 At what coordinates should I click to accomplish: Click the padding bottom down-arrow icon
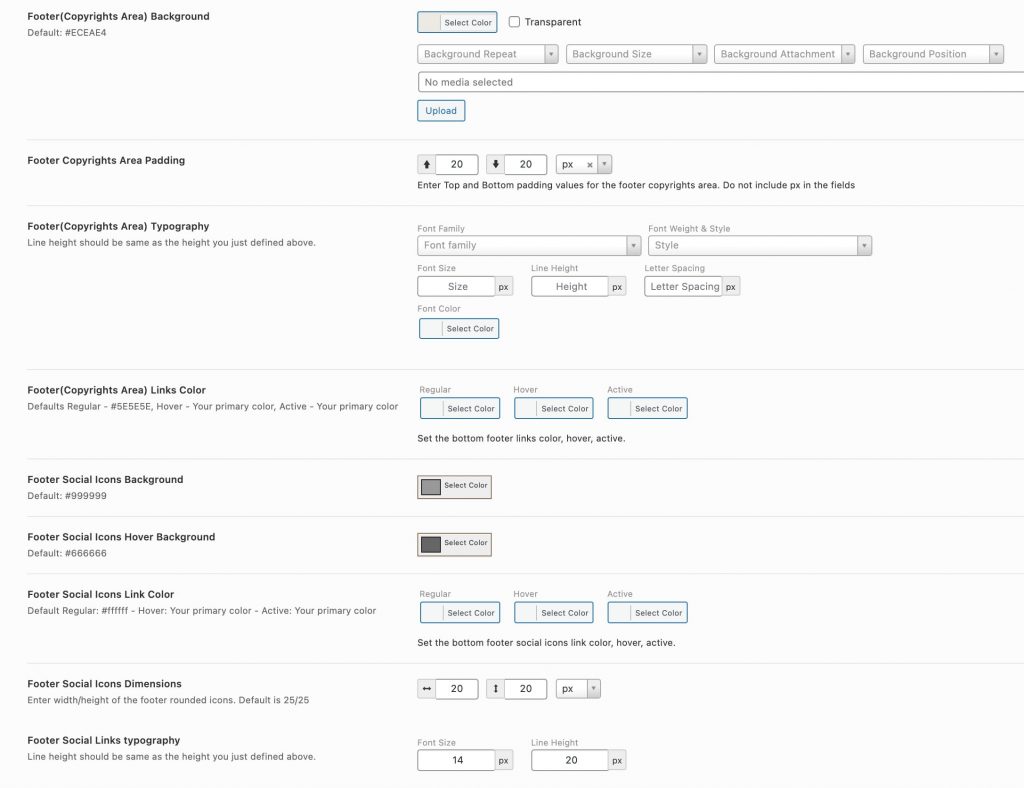click(x=496, y=165)
